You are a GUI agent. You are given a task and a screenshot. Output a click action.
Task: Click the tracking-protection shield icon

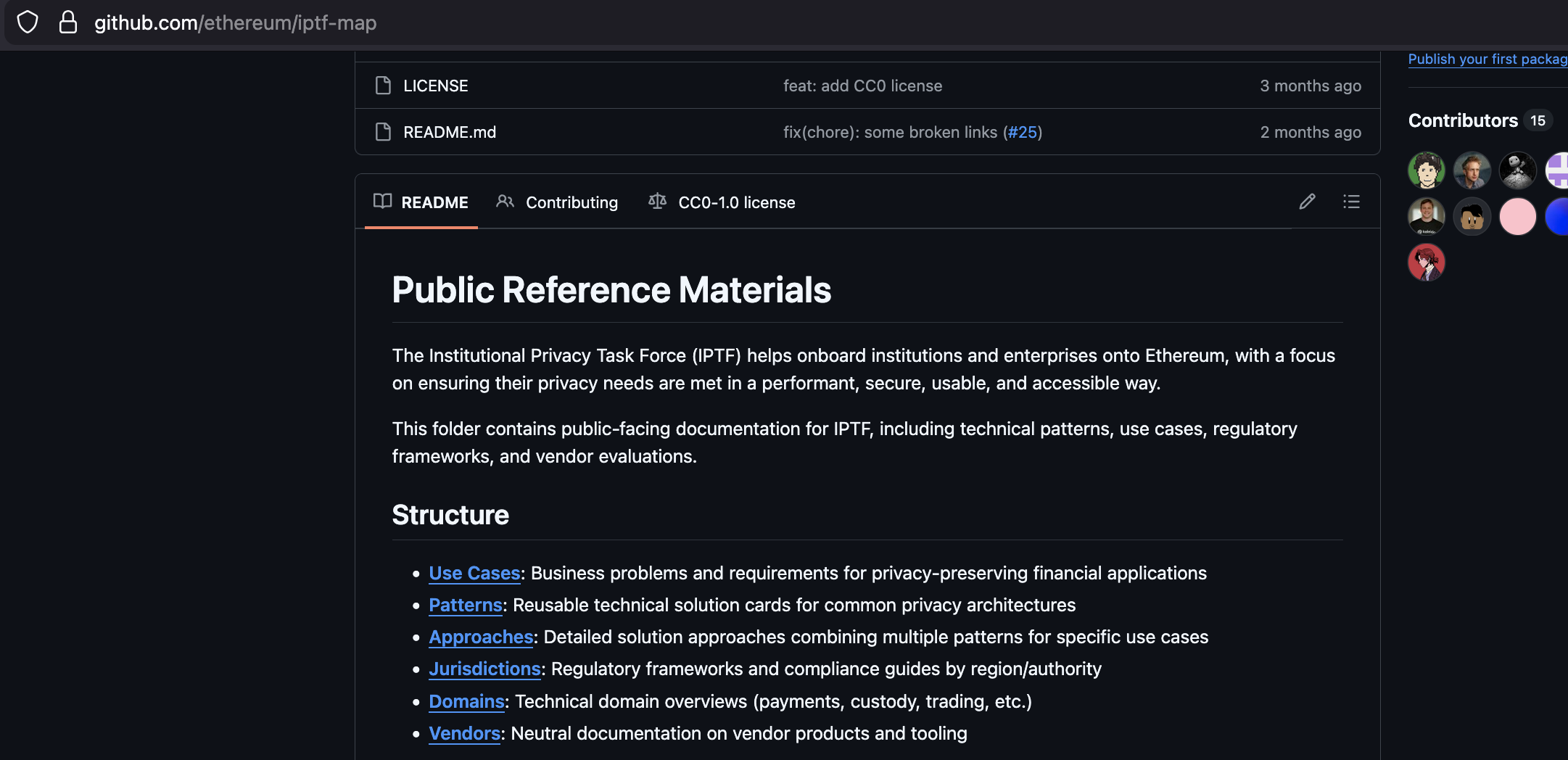[x=28, y=22]
